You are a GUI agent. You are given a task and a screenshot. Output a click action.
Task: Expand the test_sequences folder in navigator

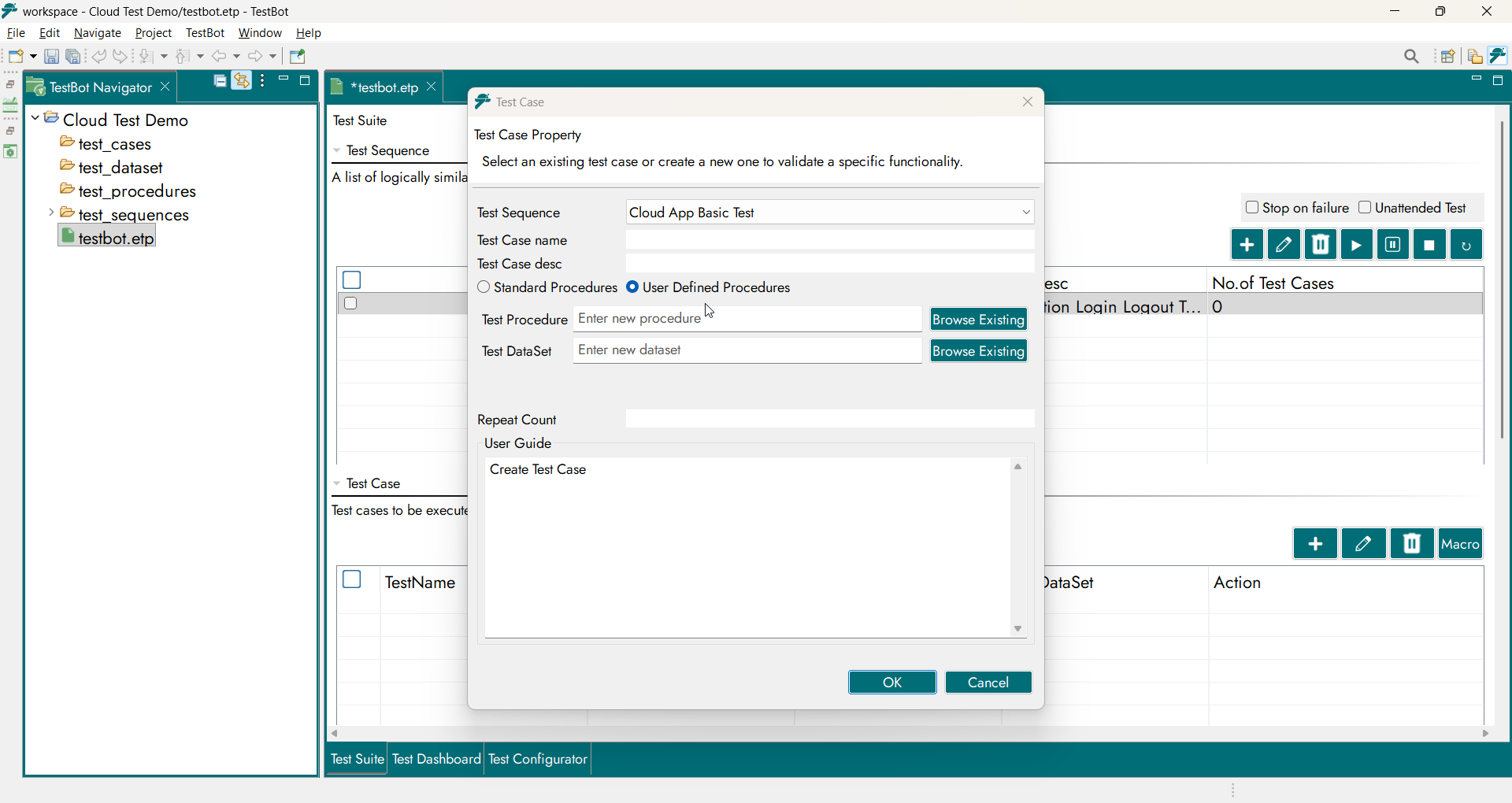pyautogui.click(x=51, y=213)
